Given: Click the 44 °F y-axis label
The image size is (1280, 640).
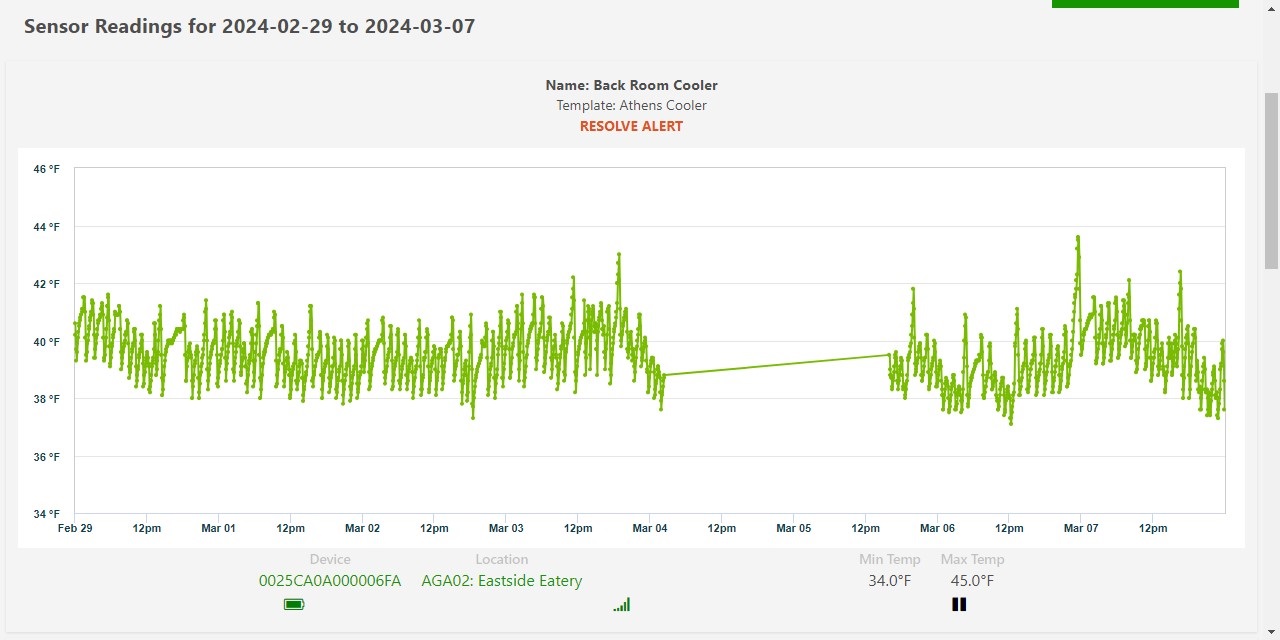Looking at the screenshot, I should (x=47, y=227).
